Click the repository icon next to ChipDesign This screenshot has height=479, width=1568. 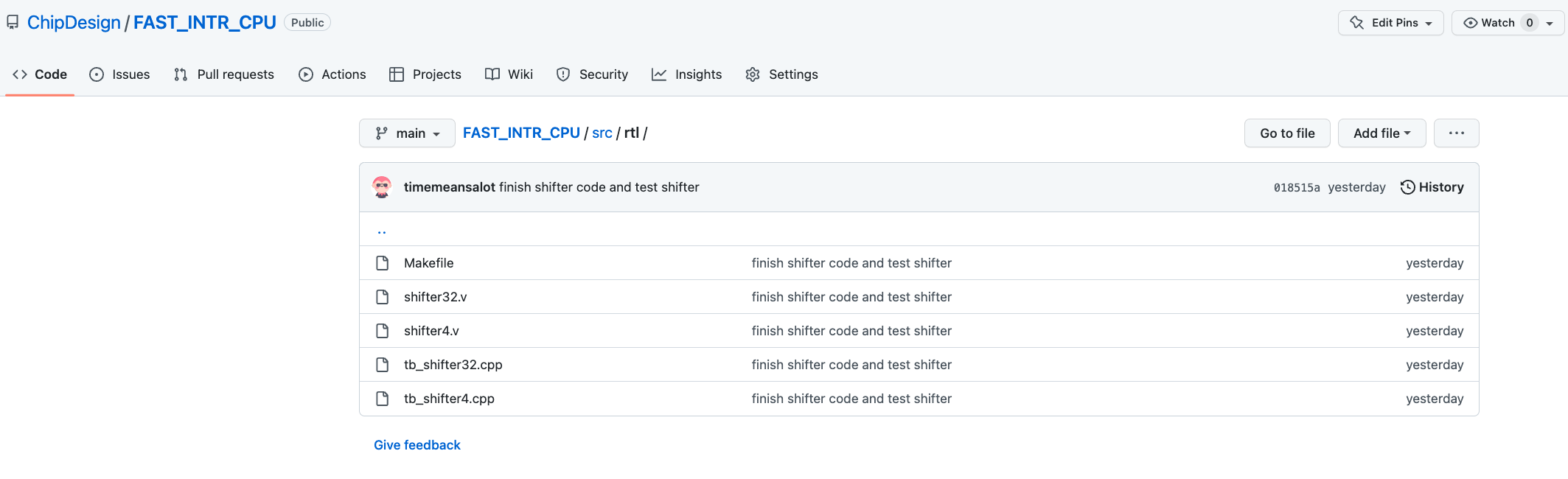pos(13,23)
